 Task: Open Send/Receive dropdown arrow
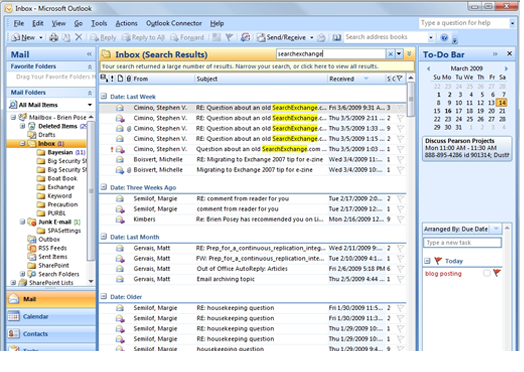[311, 37]
